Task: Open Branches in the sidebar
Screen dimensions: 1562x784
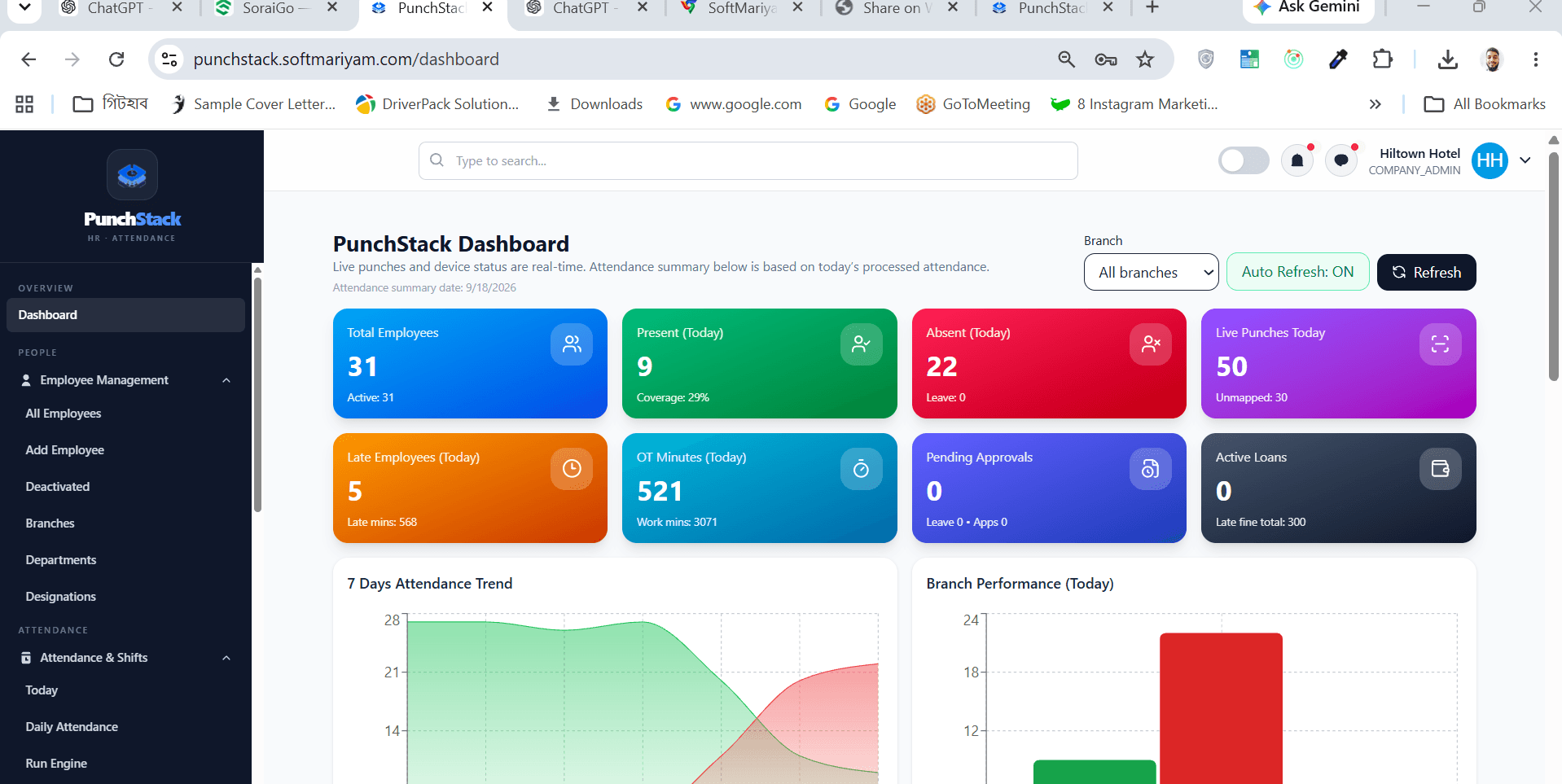Action: tap(50, 523)
